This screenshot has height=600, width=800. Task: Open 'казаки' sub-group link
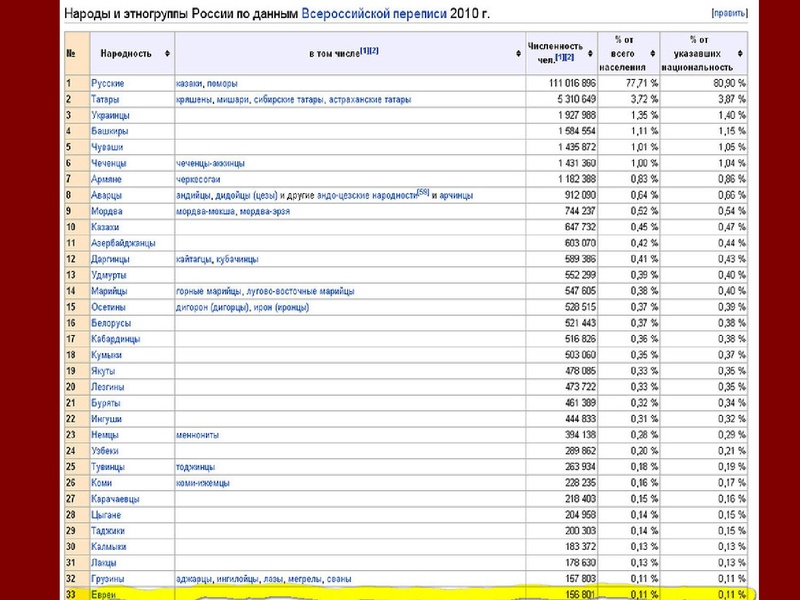[x=190, y=83]
